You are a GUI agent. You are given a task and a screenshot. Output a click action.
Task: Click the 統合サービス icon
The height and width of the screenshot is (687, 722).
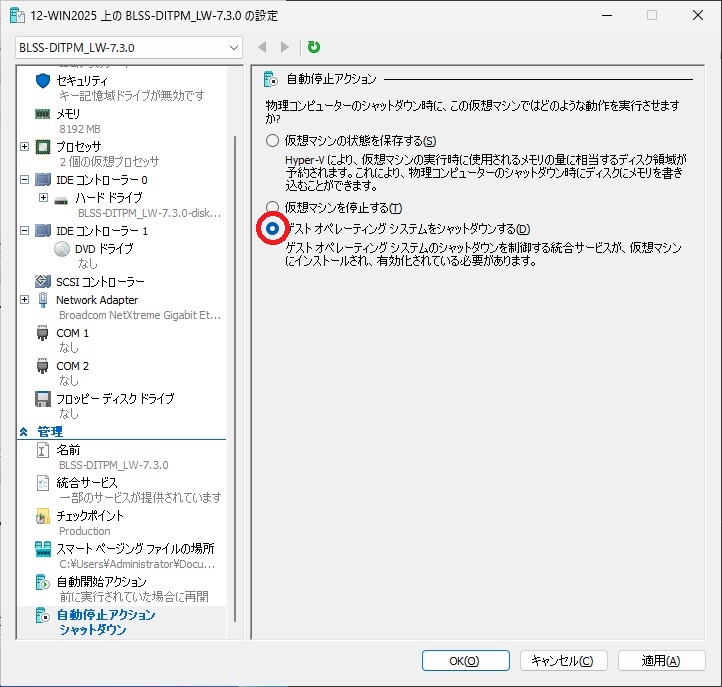pyautogui.click(x=42, y=483)
